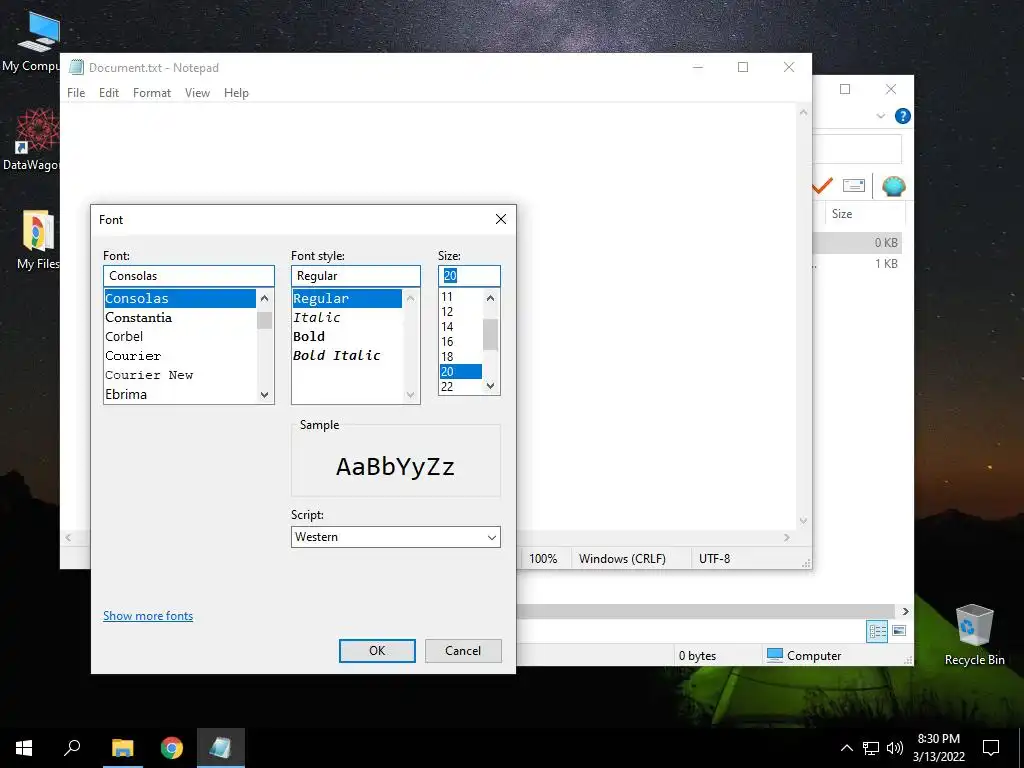
Task: Click the Computer status bar icon
Action: click(x=775, y=655)
